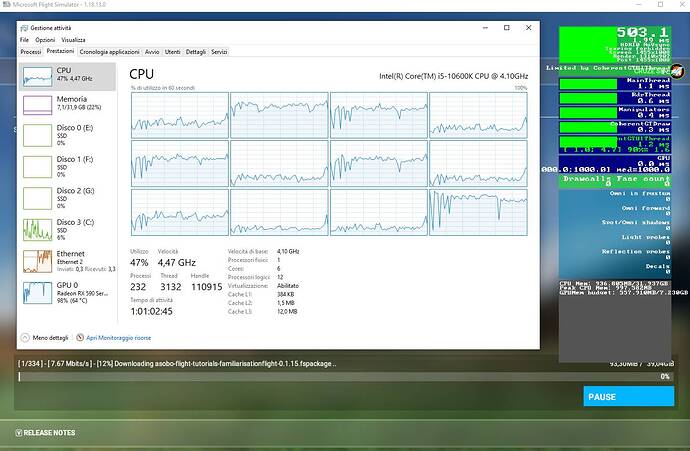Click the Manipulators timing bar in overlay
The width and height of the screenshot is (690, 451).
point(615,112)
